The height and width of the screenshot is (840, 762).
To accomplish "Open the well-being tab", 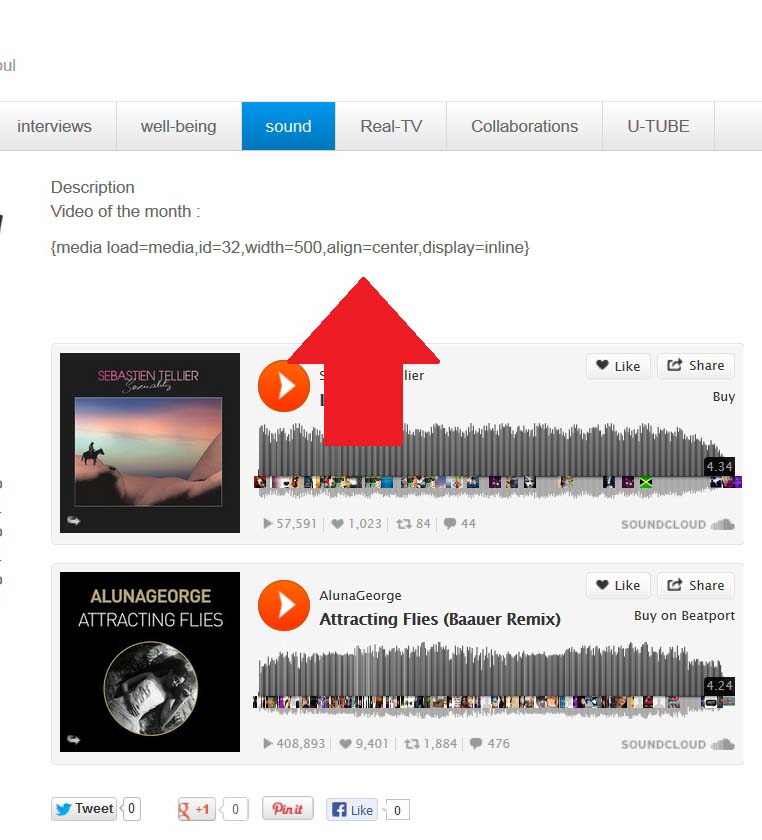I will [x=178, y=126].
